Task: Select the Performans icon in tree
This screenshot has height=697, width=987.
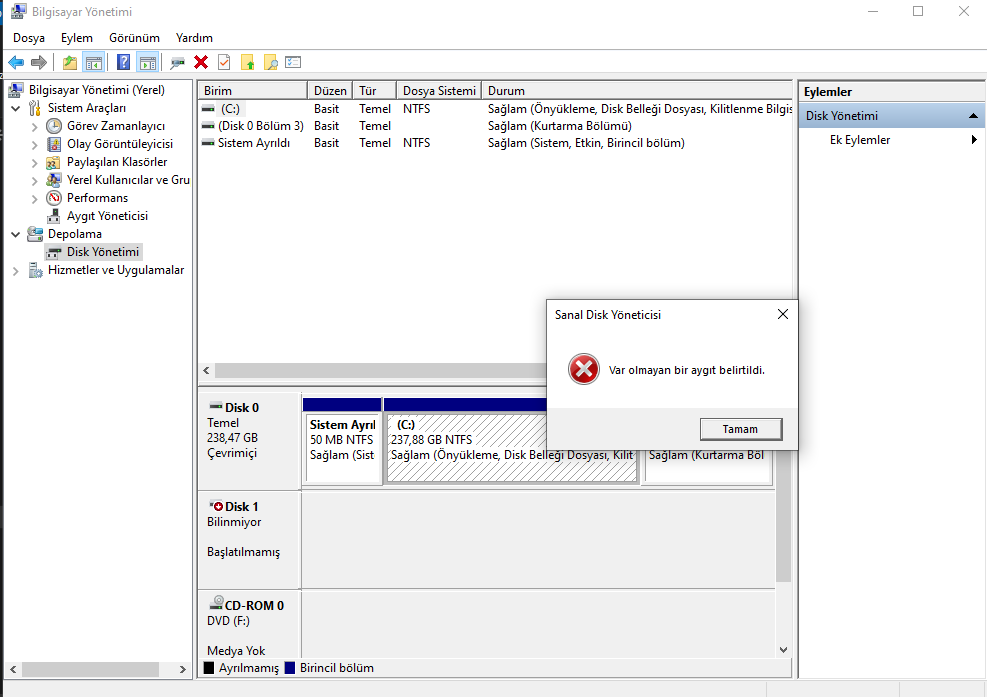Action: [54, 198]
